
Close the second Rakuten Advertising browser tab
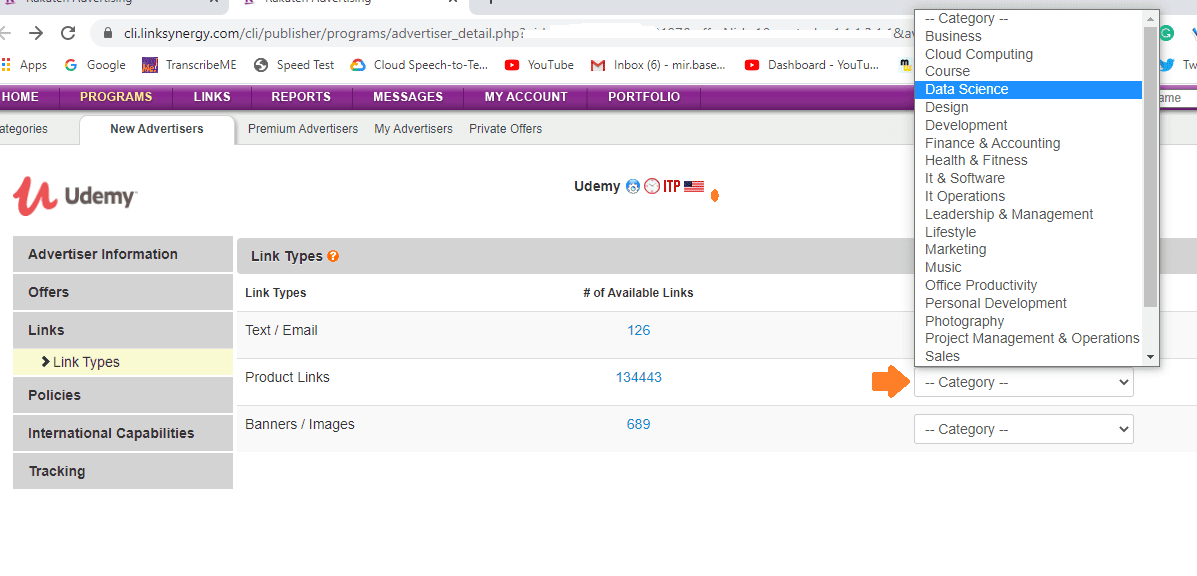(453, 2)
